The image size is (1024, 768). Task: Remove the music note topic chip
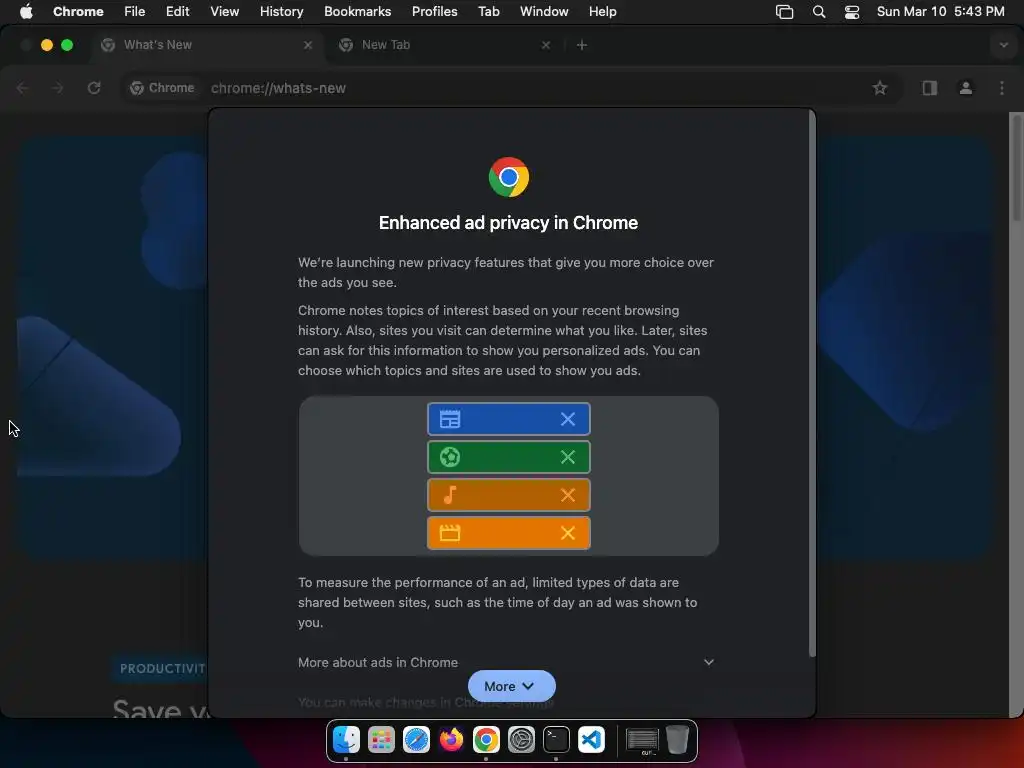(568, 495)
